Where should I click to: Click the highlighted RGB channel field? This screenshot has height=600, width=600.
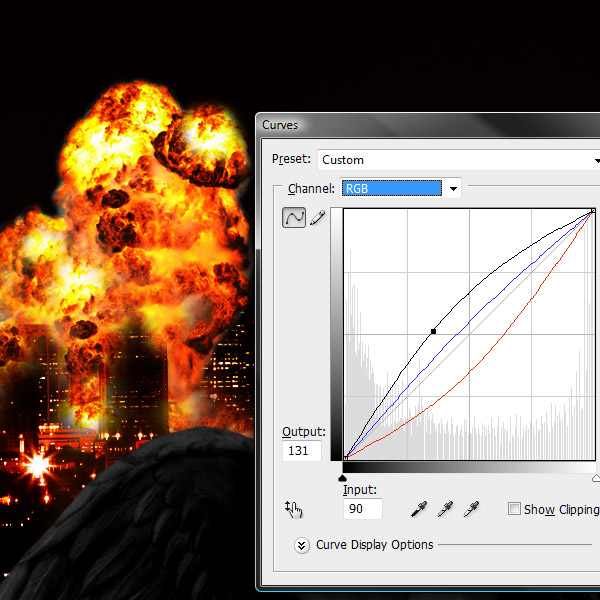click(x=392, y=188)
